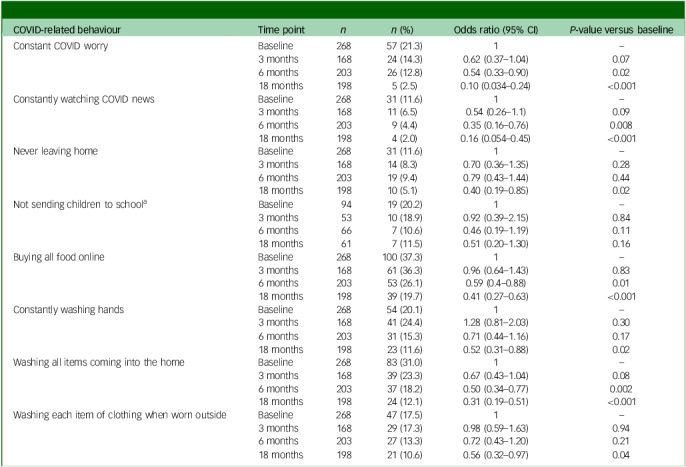Select the P-value versus baseline header
686x467 pixels.
click(621, 30)
